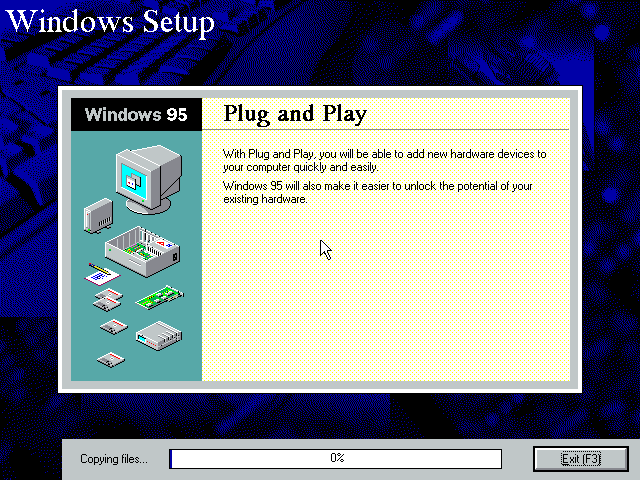Image resolution: width=640 pixels, height=480 pixels.
Task: Click the small external drive icon
Action: [98, 216]
